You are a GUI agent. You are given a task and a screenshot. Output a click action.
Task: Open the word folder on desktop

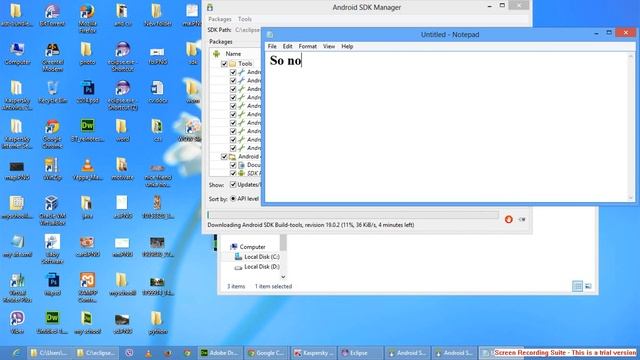coord(122,130)
